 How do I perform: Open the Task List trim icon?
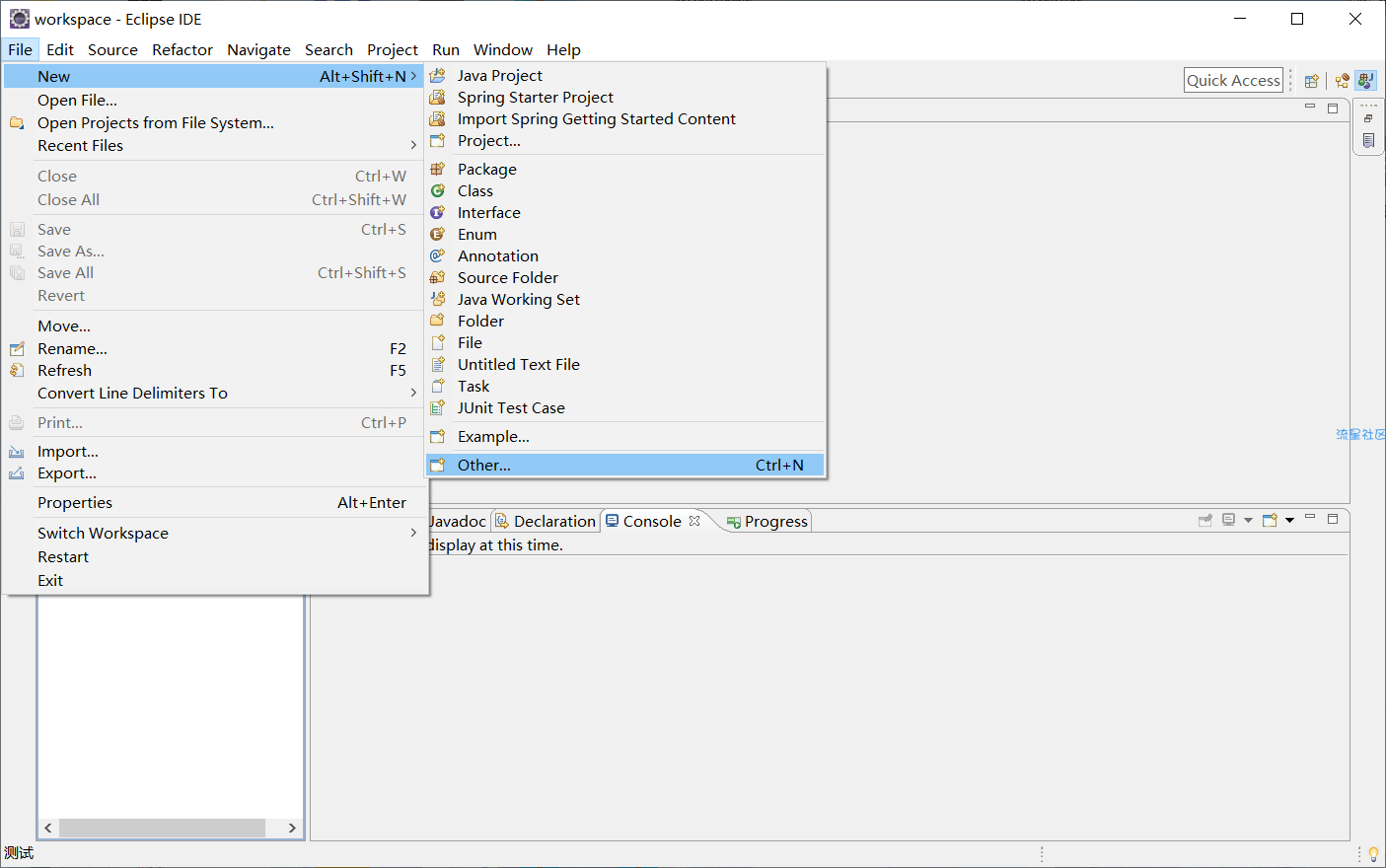pyautogui.click(x=1368, y=140)
